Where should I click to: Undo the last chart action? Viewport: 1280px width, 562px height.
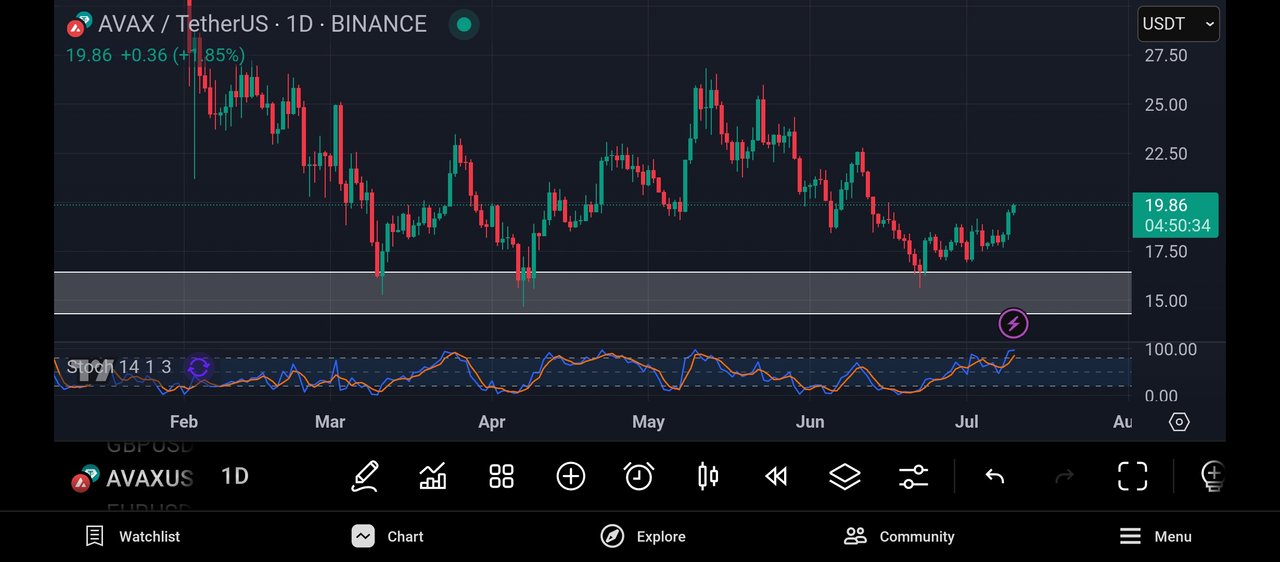pyautogui.click(x=994, y=477)
